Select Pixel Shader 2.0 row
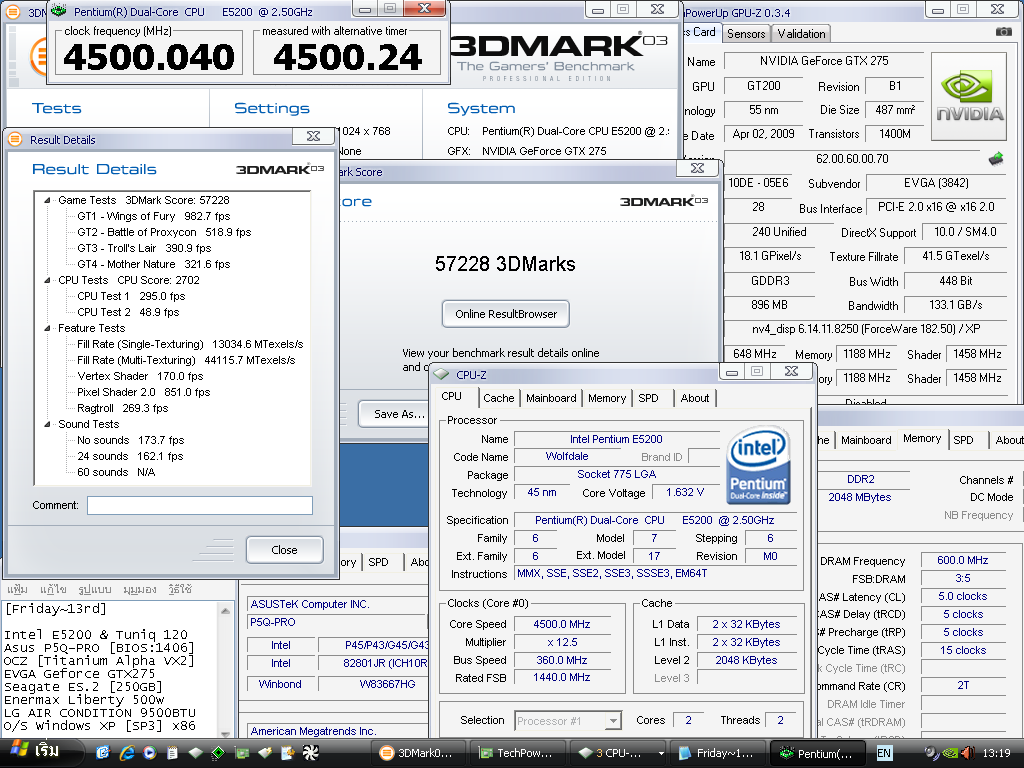The width and height of the screenshot is (1024, 768). pos(144,392)
